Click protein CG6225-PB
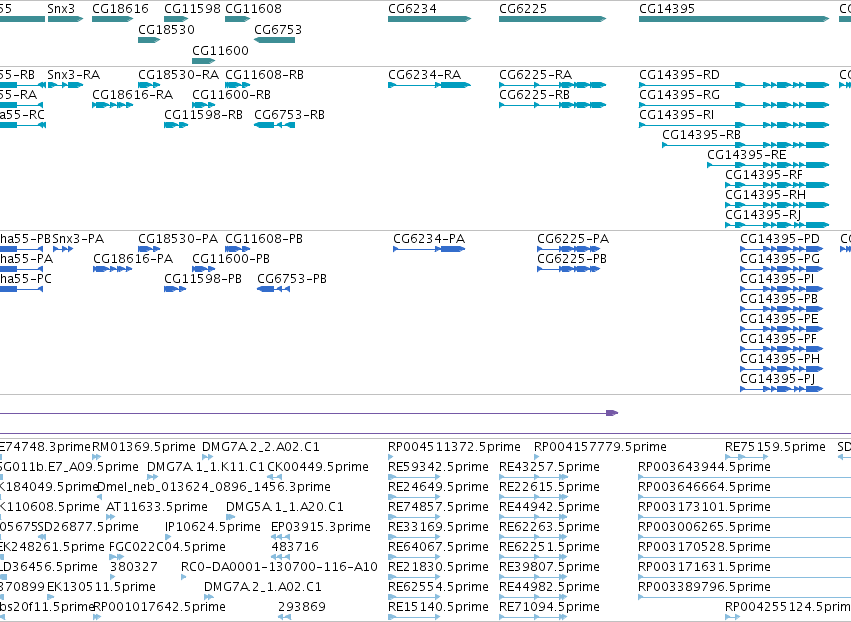Screen dimensions: 851x622 (x=568, y=269)
